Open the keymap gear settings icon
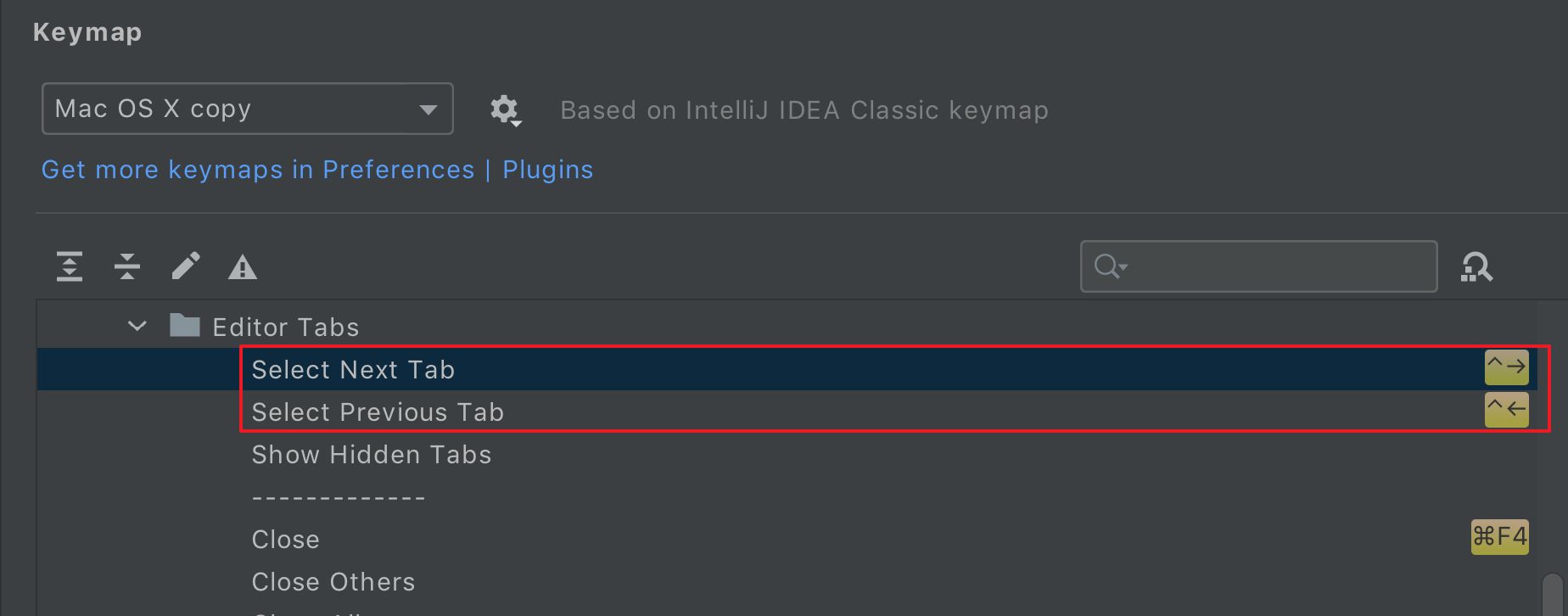 (x=504, y=109)
